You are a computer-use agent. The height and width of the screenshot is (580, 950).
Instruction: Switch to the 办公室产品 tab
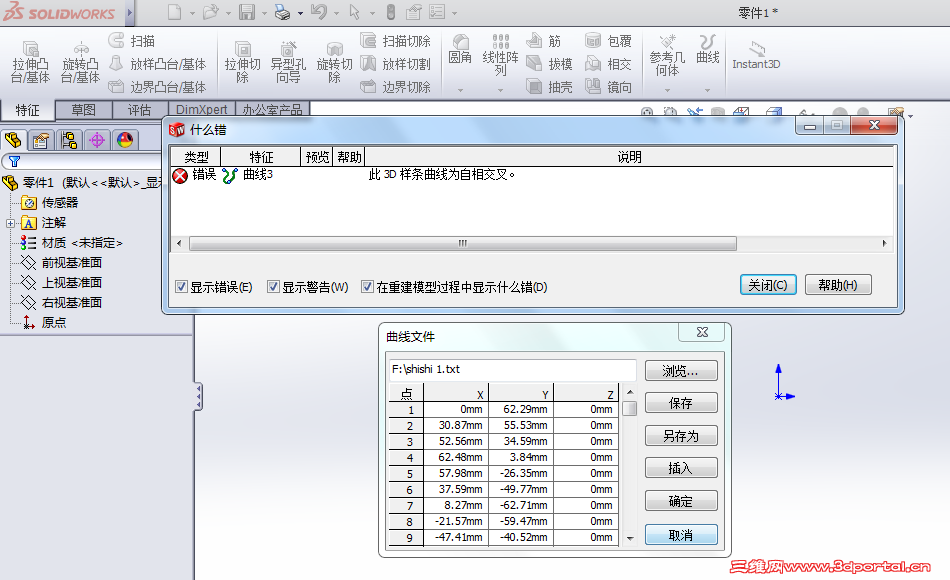tap(272, 109)
